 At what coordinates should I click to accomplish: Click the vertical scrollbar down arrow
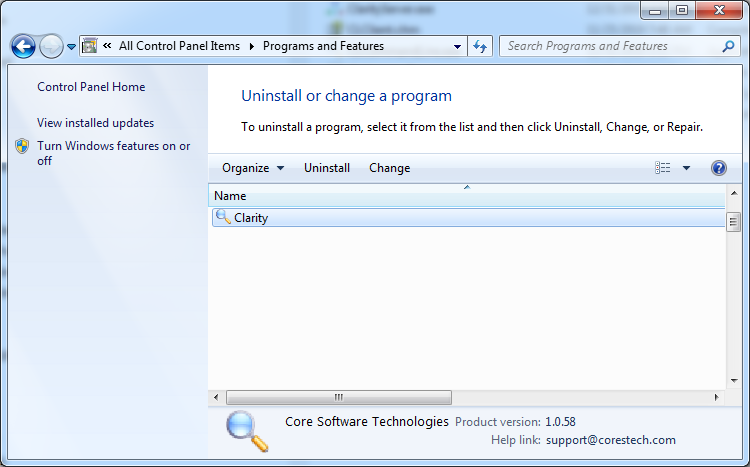click(x=734, y=381)
